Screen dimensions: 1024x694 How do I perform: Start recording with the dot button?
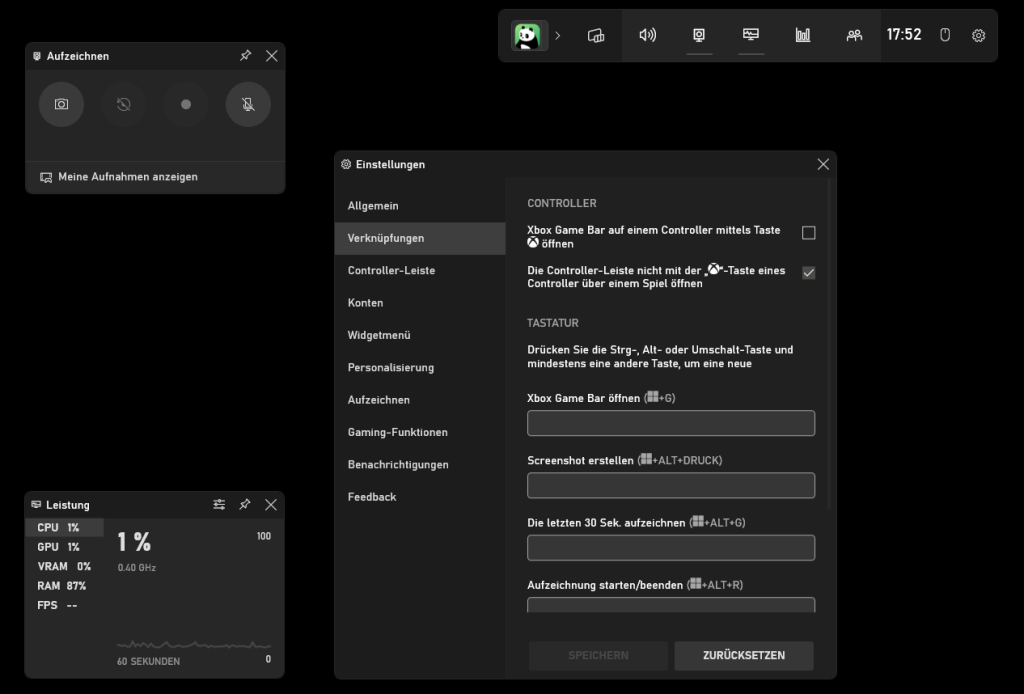point(186,104)
